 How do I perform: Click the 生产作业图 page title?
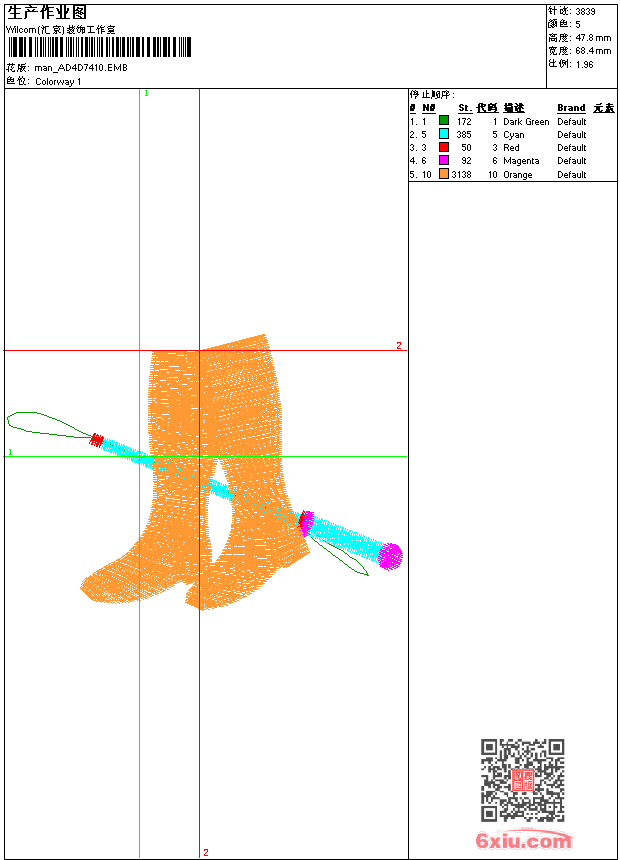click(x=47, y=12)
